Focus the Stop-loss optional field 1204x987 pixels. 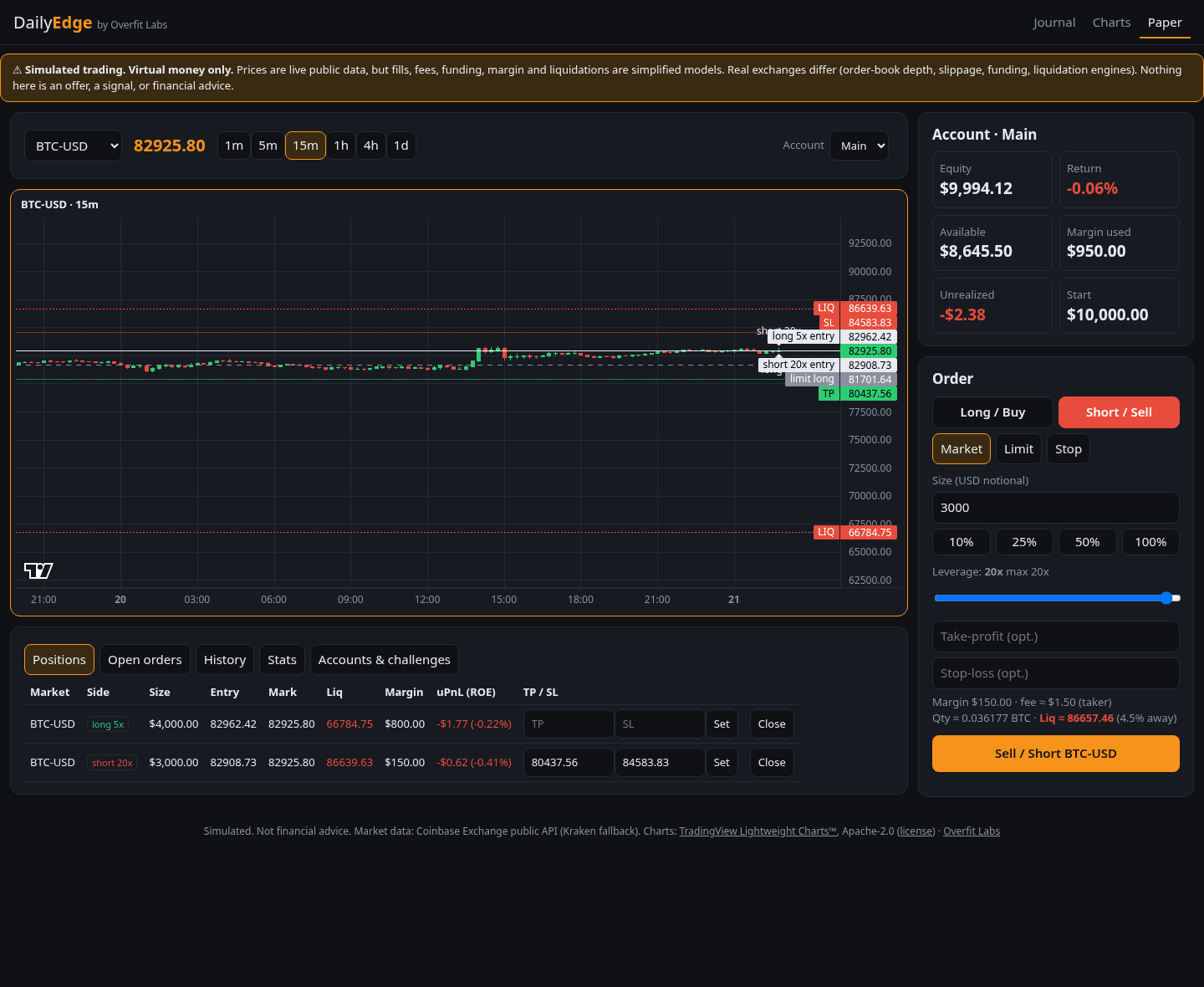click(1056, 673)
